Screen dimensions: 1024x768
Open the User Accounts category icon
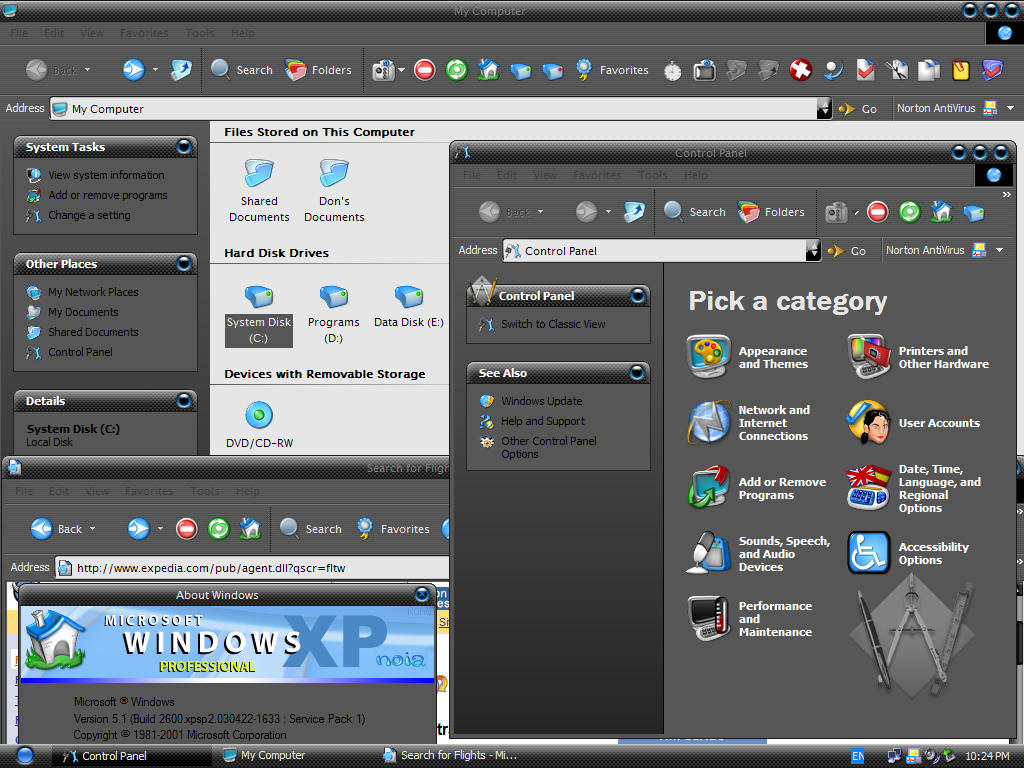[x=867, y=423]
